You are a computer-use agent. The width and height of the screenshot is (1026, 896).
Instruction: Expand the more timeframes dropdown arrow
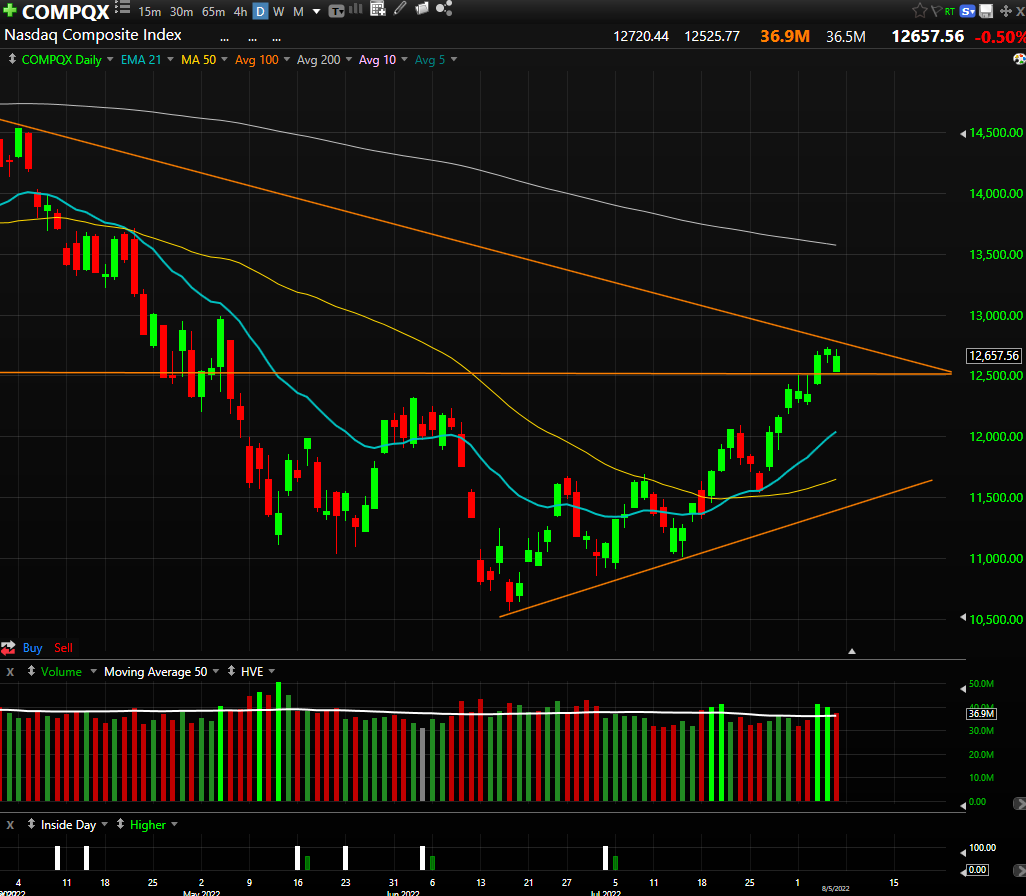pyautogui.click(x=317, y=12)
